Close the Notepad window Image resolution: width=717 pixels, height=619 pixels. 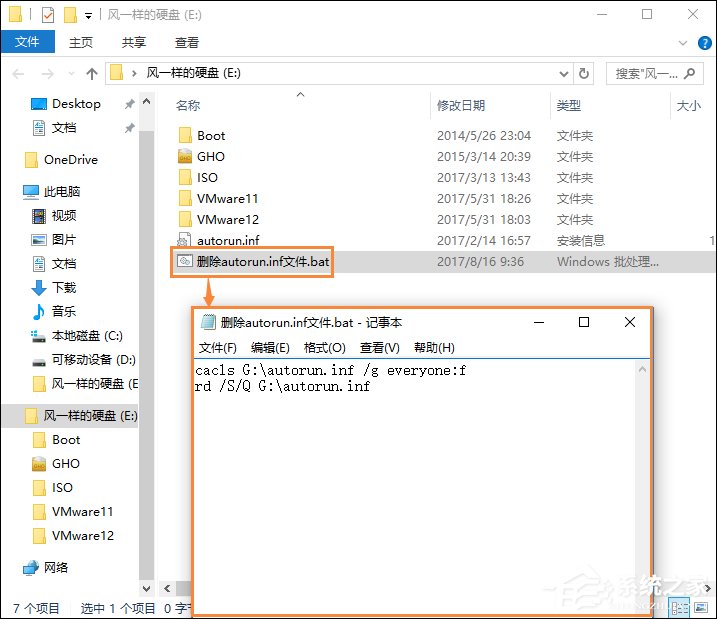pyautogui.click(x=630, y=322)
